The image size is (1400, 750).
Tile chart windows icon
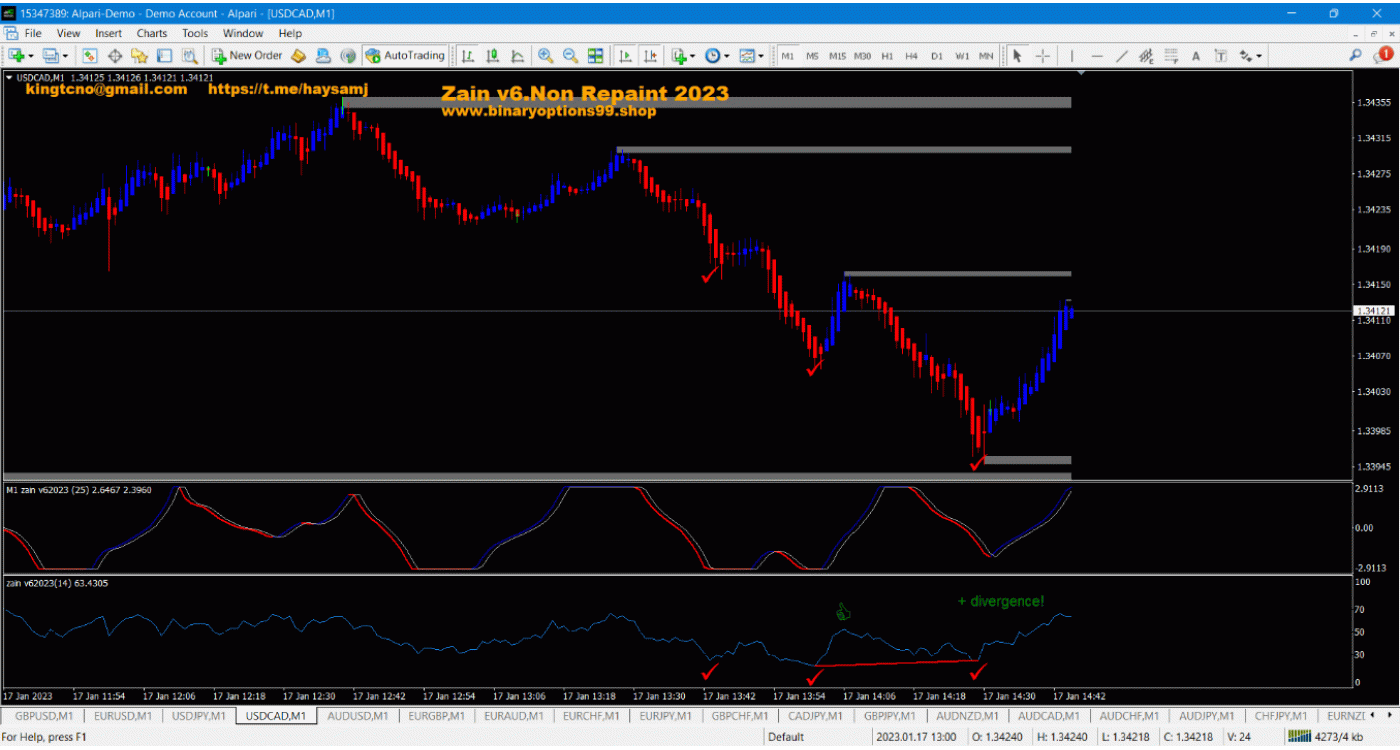[596, 56]
